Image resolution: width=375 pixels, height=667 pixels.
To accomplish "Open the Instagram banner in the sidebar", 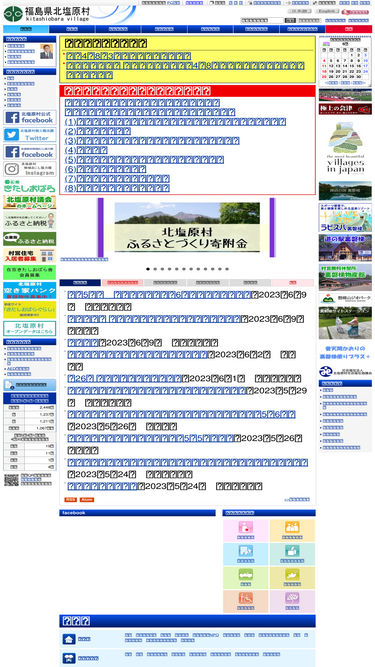I will coord(30,169).
